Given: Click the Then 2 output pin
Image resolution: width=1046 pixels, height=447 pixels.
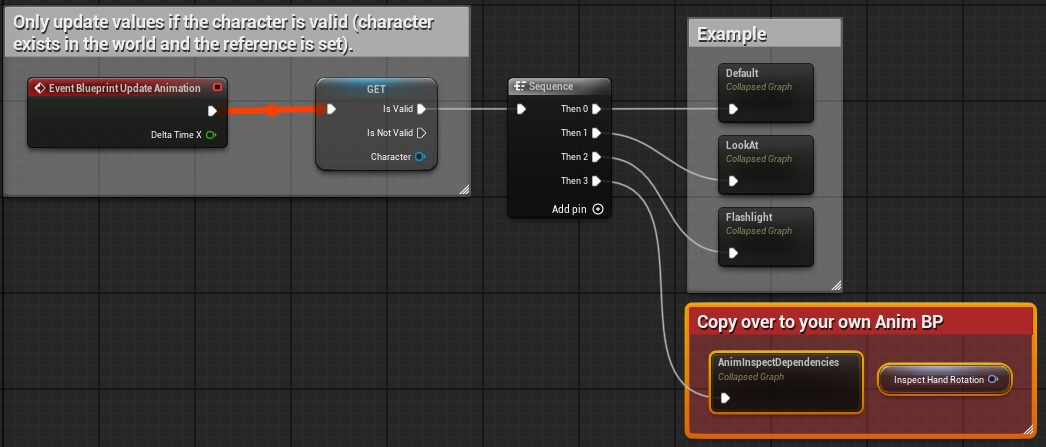Looking at the screenshot, I should (x=596, y=157).
